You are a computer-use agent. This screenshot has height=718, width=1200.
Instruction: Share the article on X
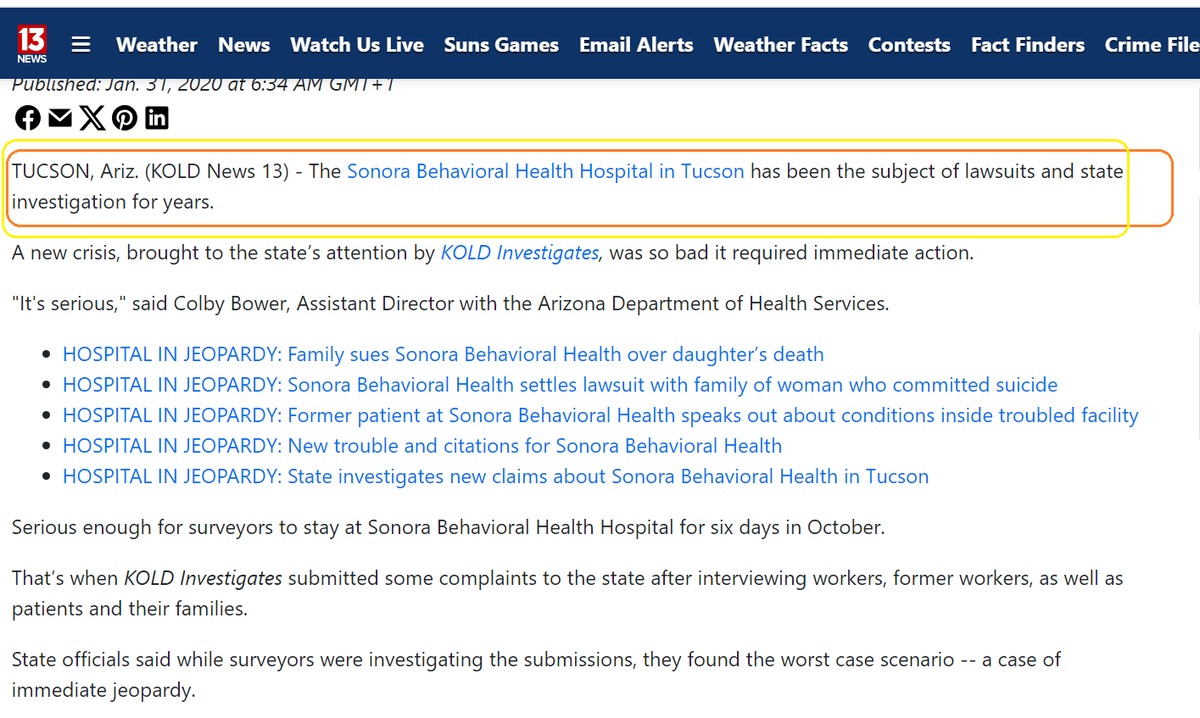click(91, 118)
